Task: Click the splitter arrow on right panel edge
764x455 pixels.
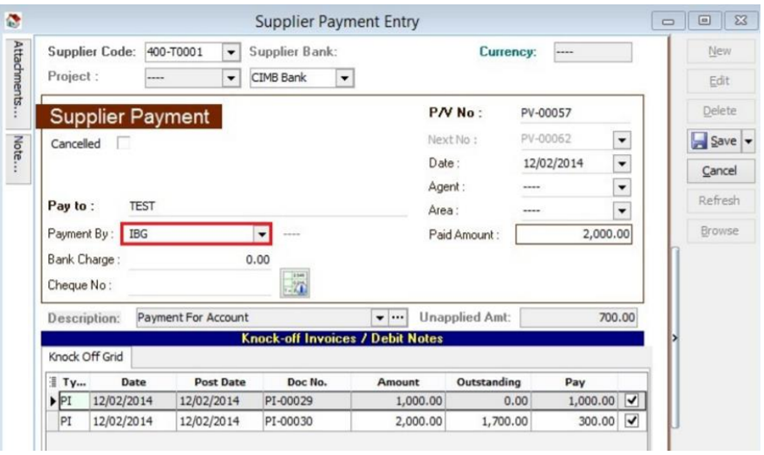Action: click(x=674, y=339)
